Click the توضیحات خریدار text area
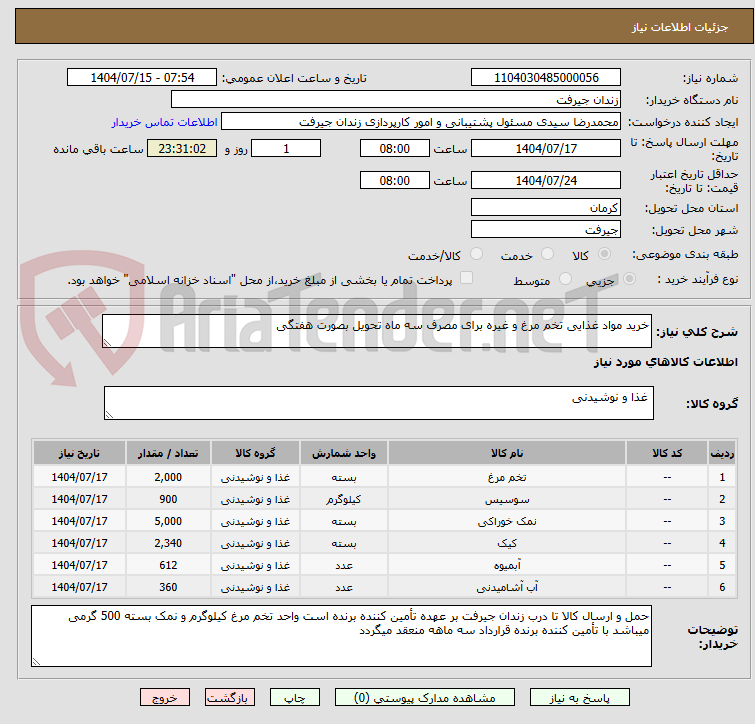 (x=341, y=636)
